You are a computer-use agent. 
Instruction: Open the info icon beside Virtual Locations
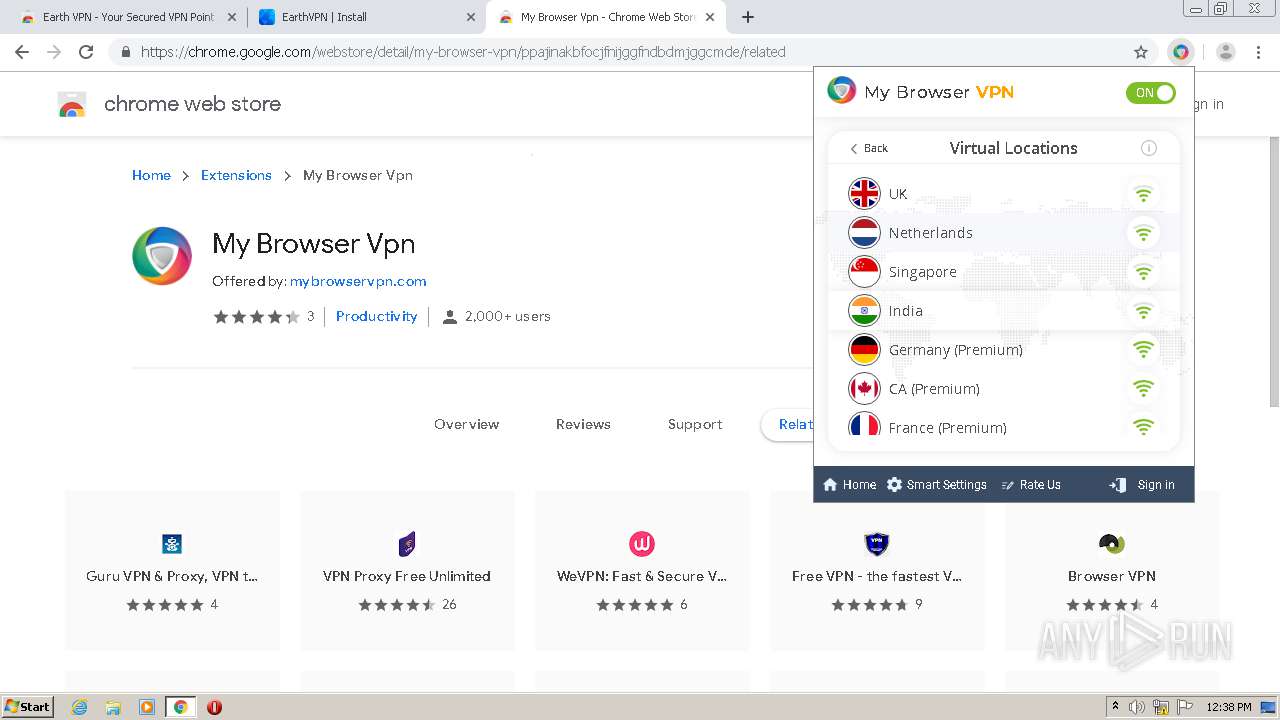pos(1149,148)
